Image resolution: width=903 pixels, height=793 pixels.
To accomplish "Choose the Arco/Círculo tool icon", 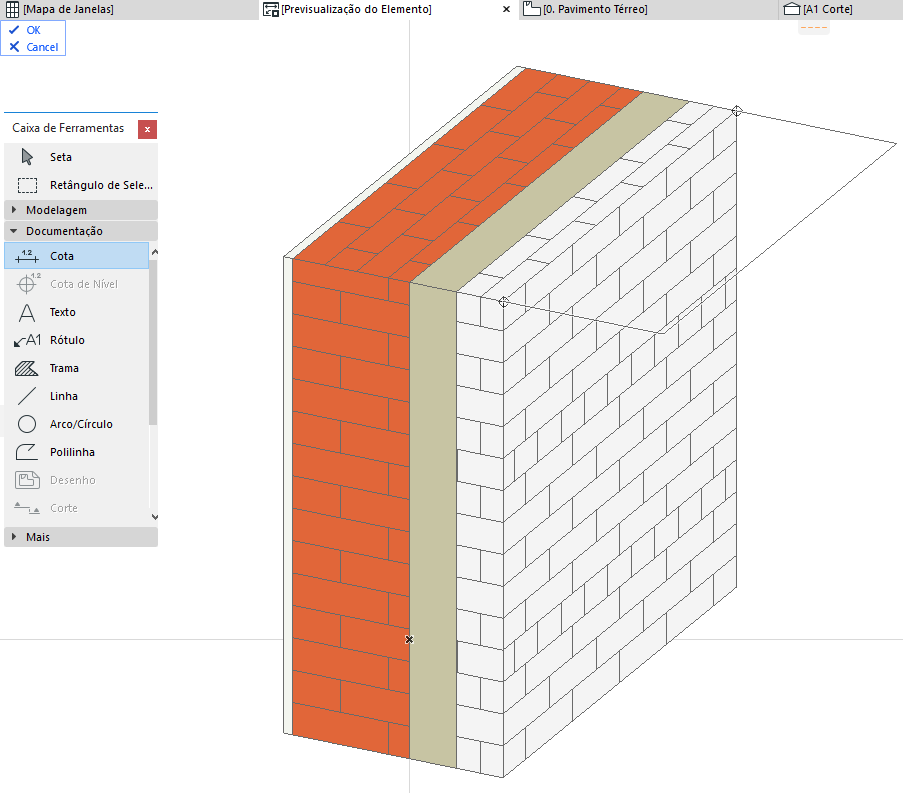I will point(26,424).
